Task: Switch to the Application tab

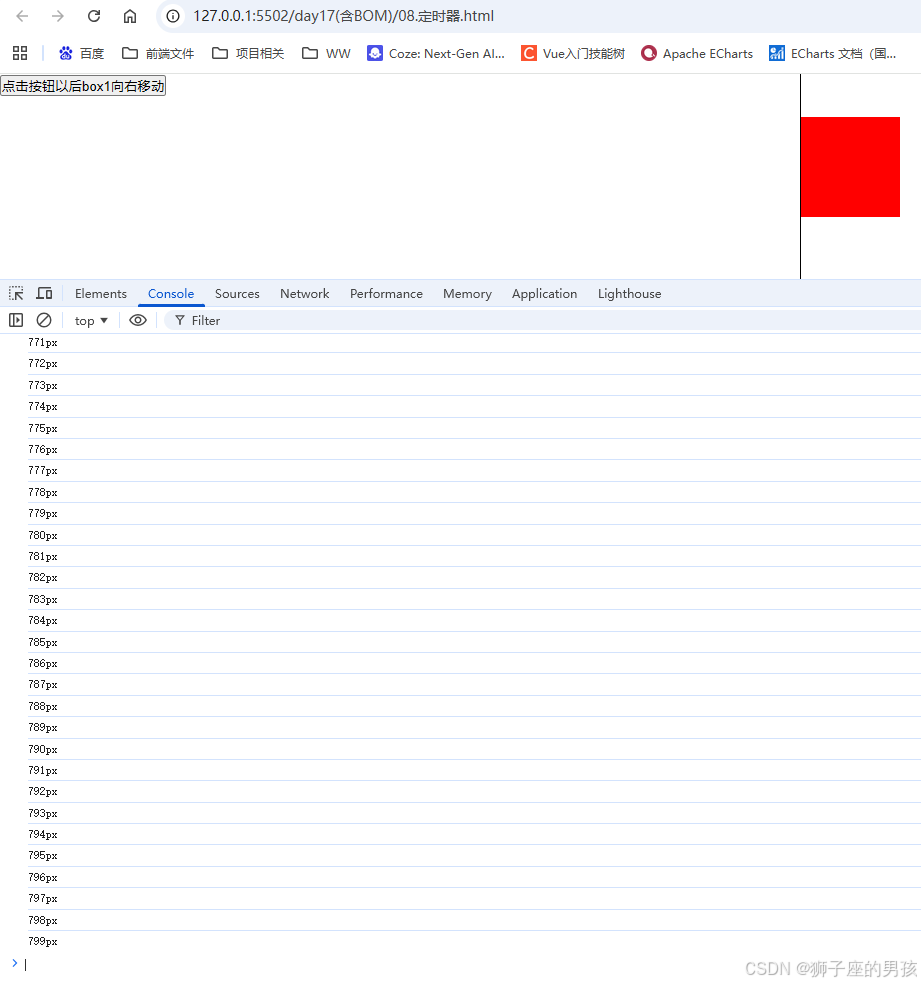Action: click(x=545, y=294)
